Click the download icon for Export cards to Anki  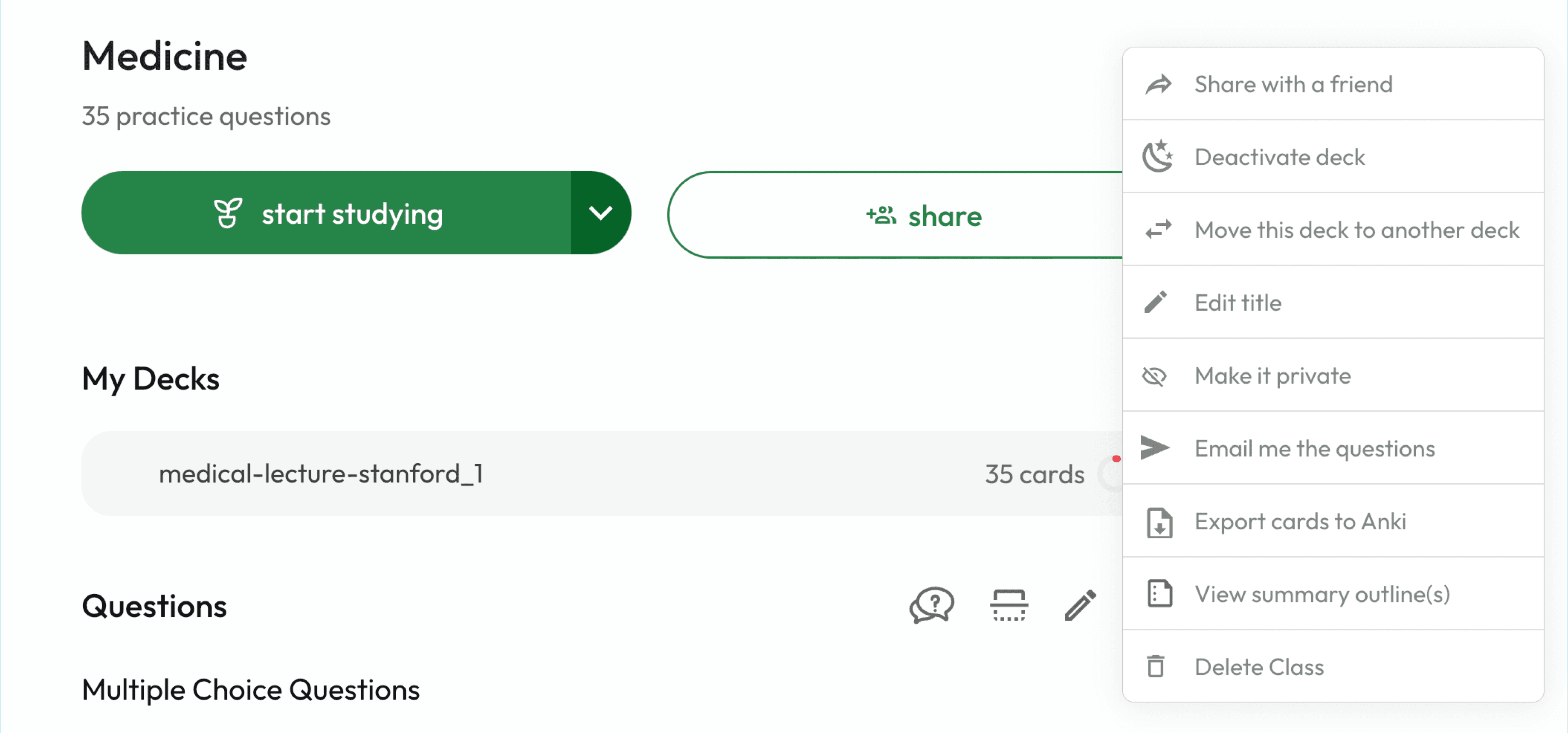tap(1158, 523)
